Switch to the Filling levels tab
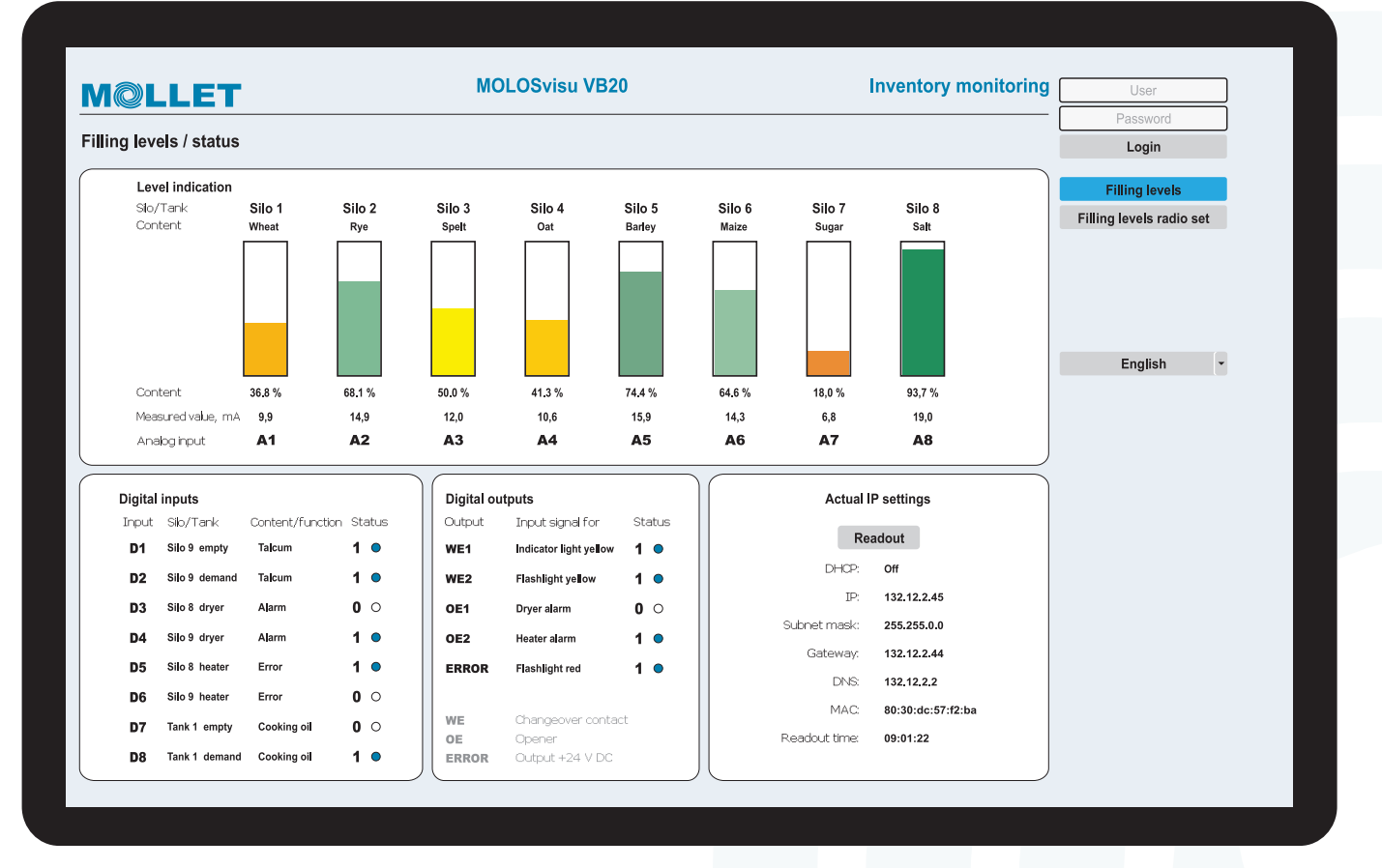The width and height of the screenshot is (1382, 868). (x=1142, y=189)
